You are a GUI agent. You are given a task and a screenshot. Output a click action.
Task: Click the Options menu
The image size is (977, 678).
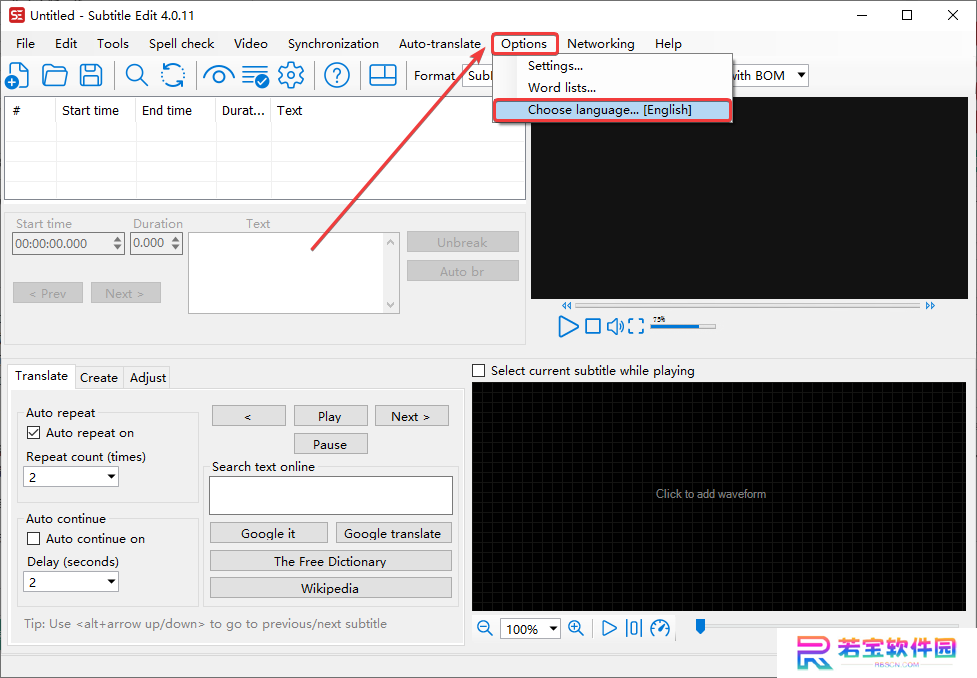[x=524, y=44]
